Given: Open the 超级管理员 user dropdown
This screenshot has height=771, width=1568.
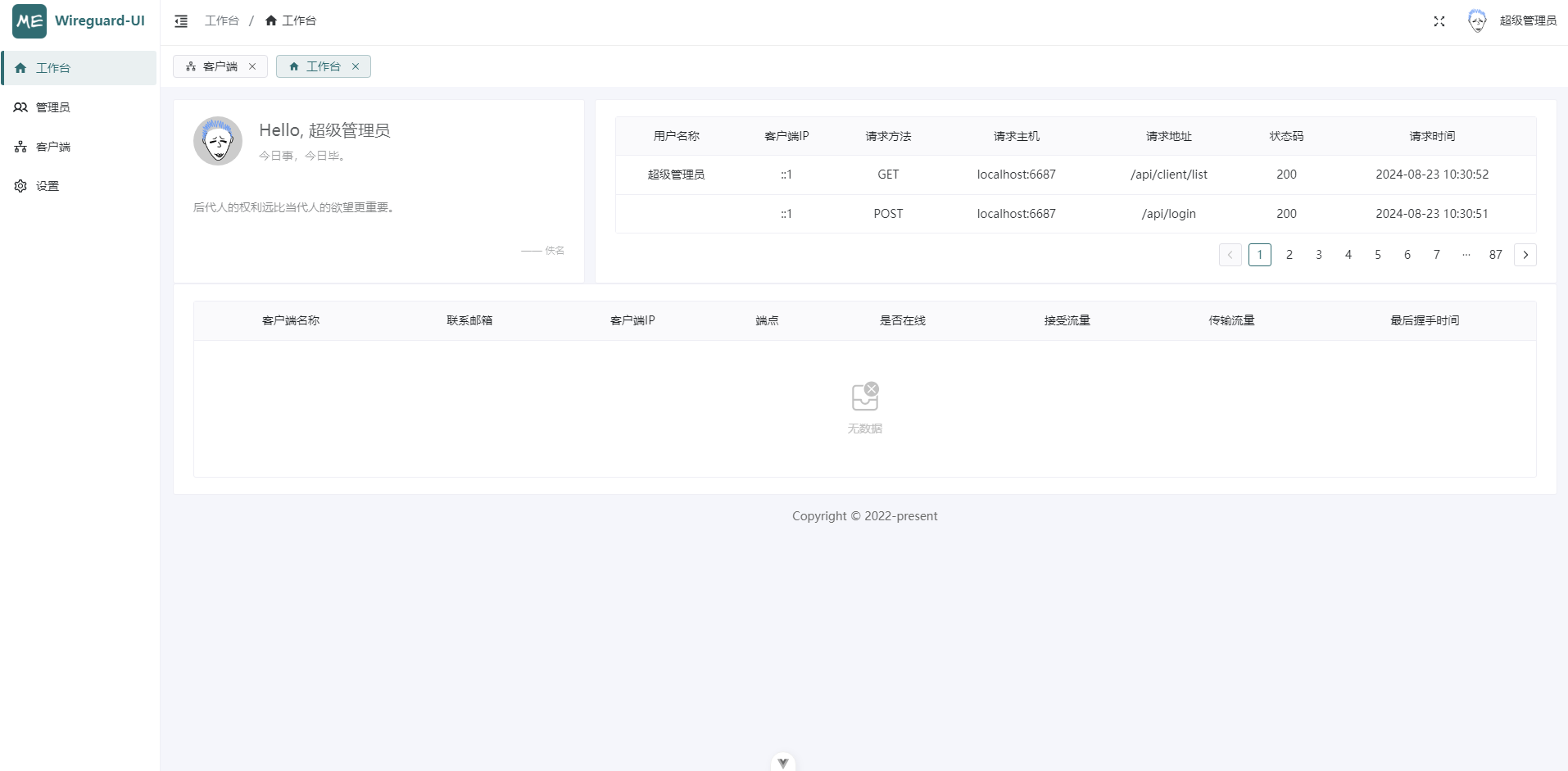Looking at the screenshot, I should pos(1527,21).
